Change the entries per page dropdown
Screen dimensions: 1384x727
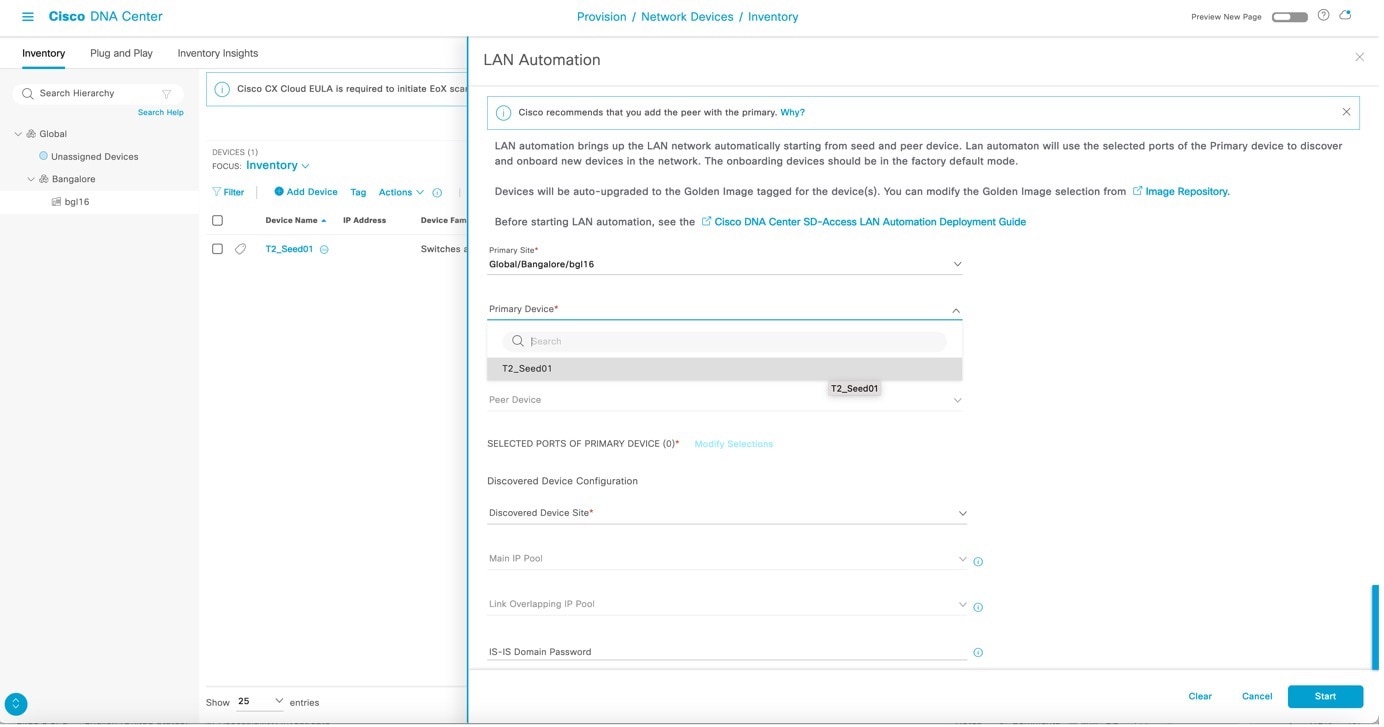point(261,704)
